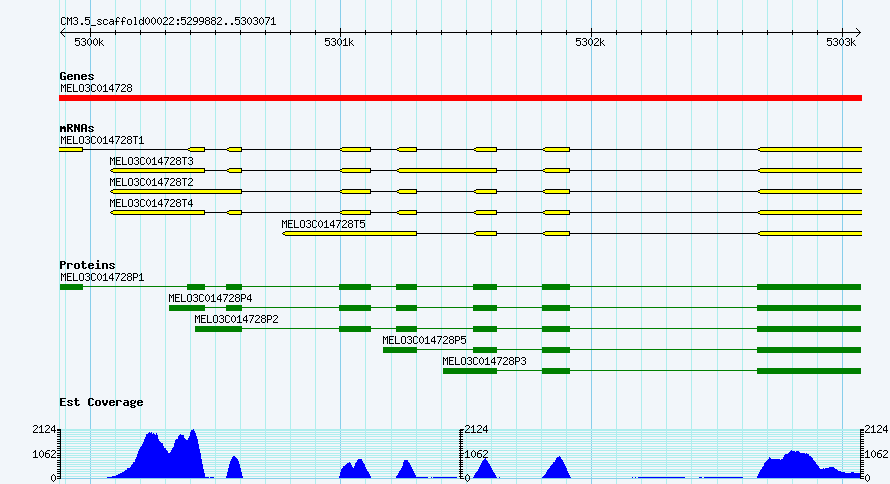890x484 pixels.
Task: Click the 5302k ruler position label
Action: [x=590, y=43]
